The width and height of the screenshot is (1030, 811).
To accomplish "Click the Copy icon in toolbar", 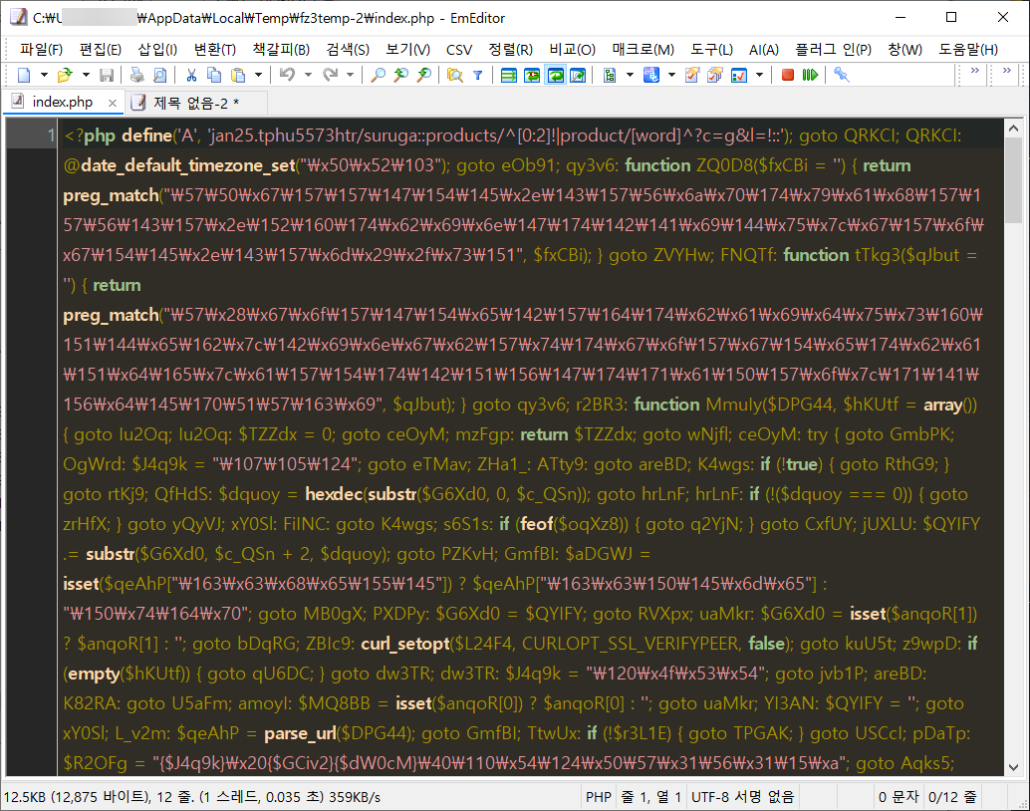I will coord(214,75).
